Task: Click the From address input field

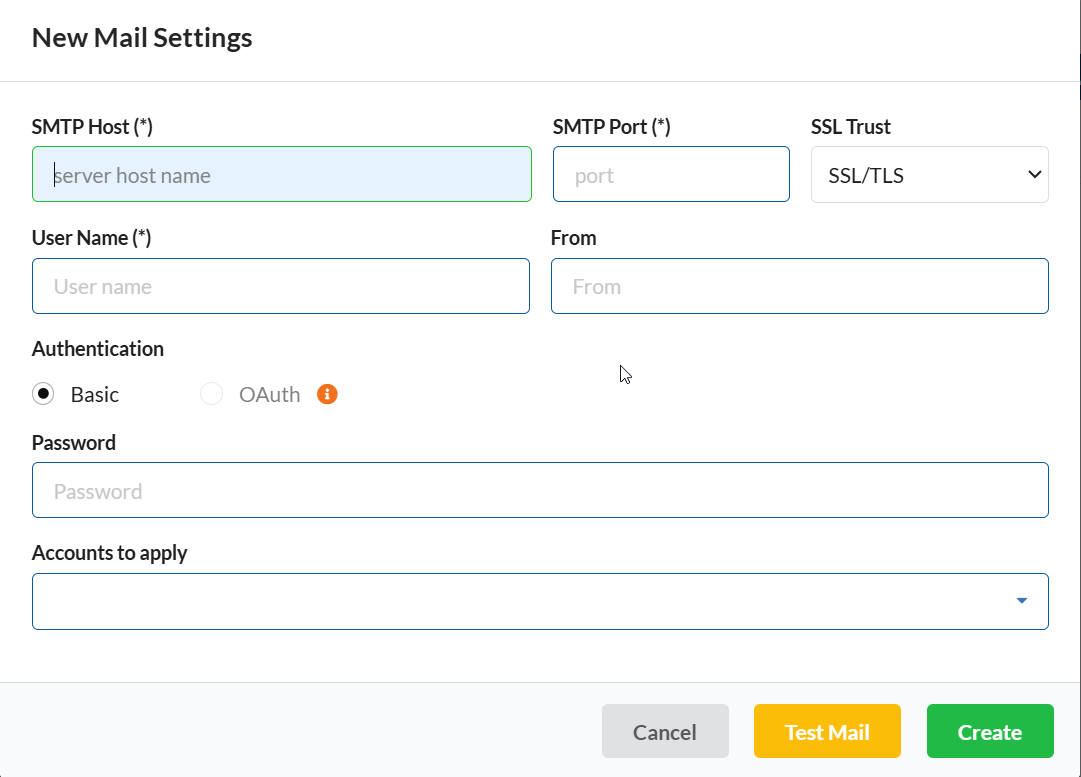Action: [x=799, y=286]
